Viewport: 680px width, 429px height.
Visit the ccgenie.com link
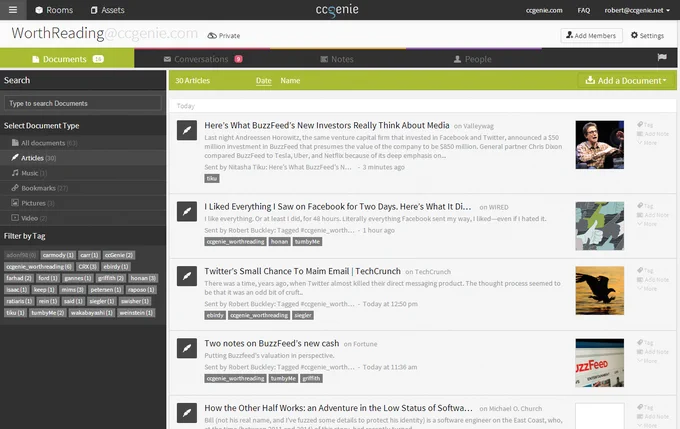pyautogui.click(x=544, y=10)
